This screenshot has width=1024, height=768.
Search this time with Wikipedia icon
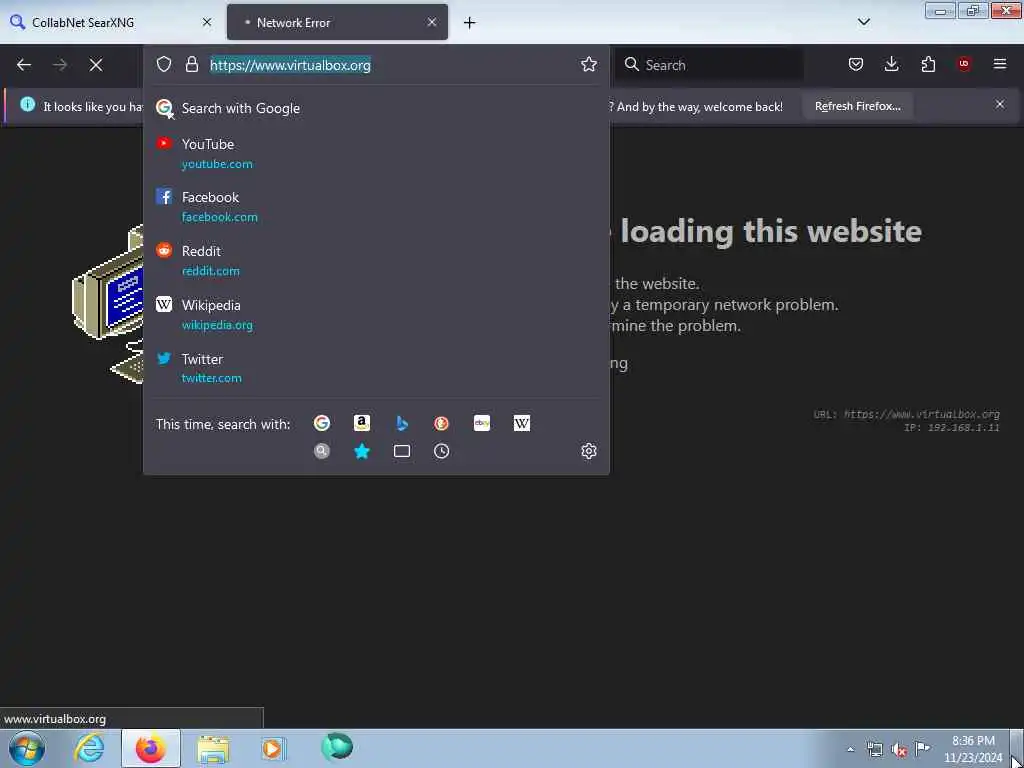pyautogui.click(x=522, y=423)
